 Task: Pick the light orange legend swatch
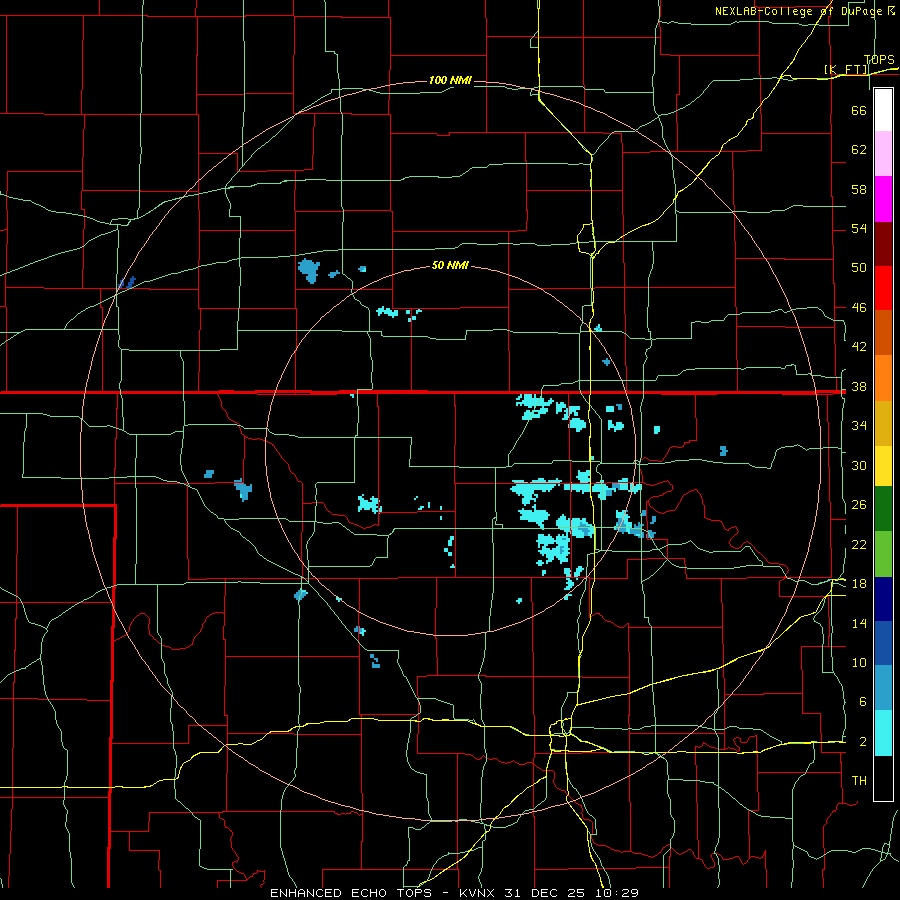click(x=883, y=378)
